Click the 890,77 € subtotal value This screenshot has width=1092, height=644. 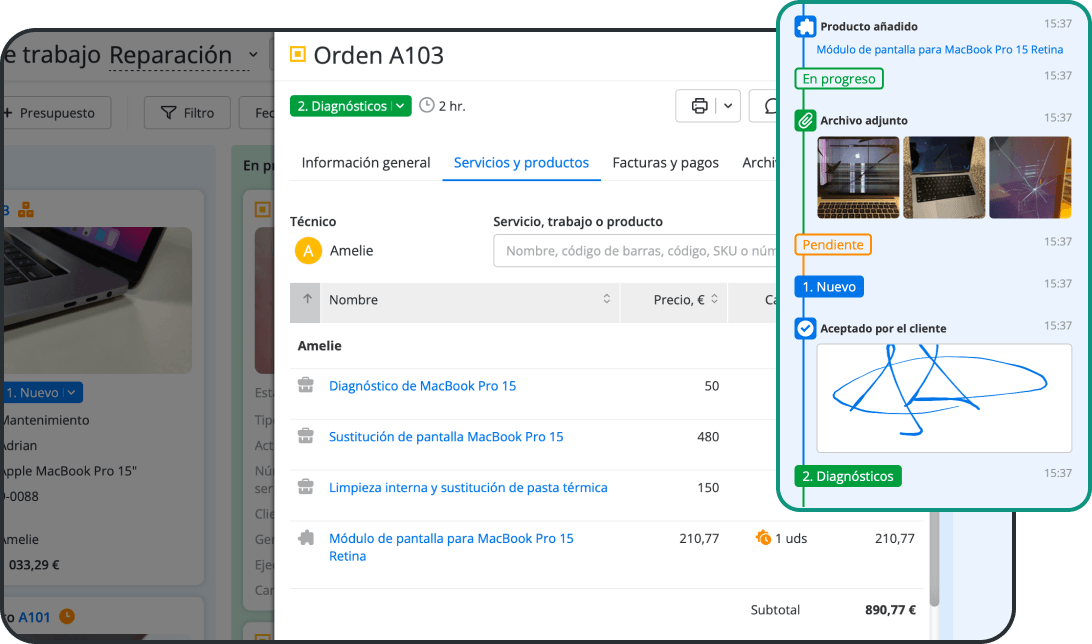coord(890,610)
